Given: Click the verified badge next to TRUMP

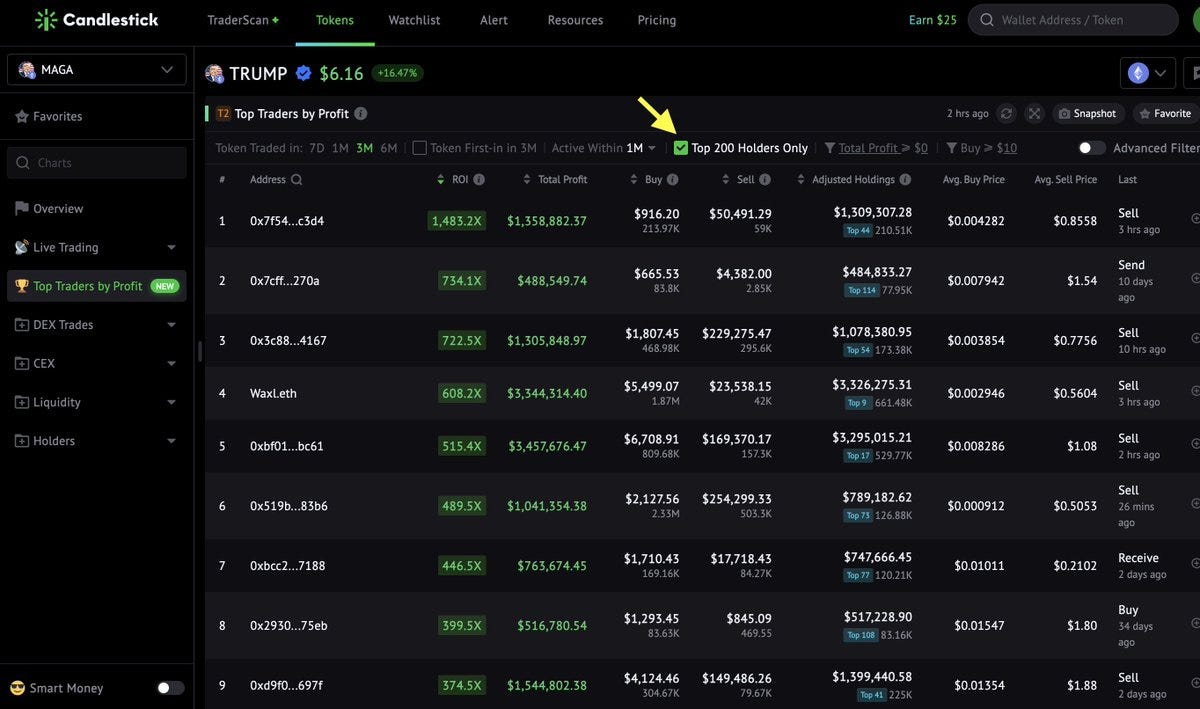Looking at the screenshot, I should click(303, 73).
